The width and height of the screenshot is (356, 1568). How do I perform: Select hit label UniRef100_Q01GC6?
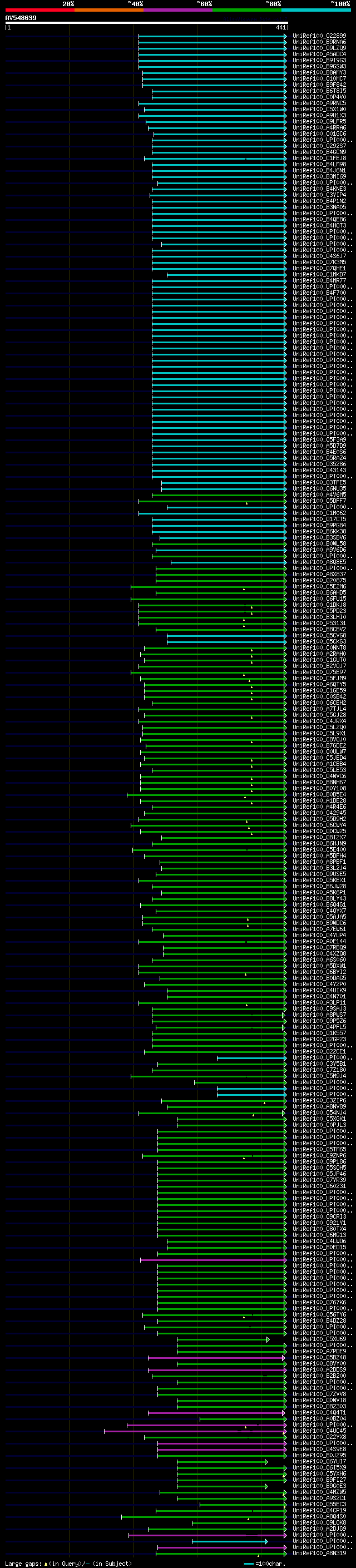click(319, 134)
